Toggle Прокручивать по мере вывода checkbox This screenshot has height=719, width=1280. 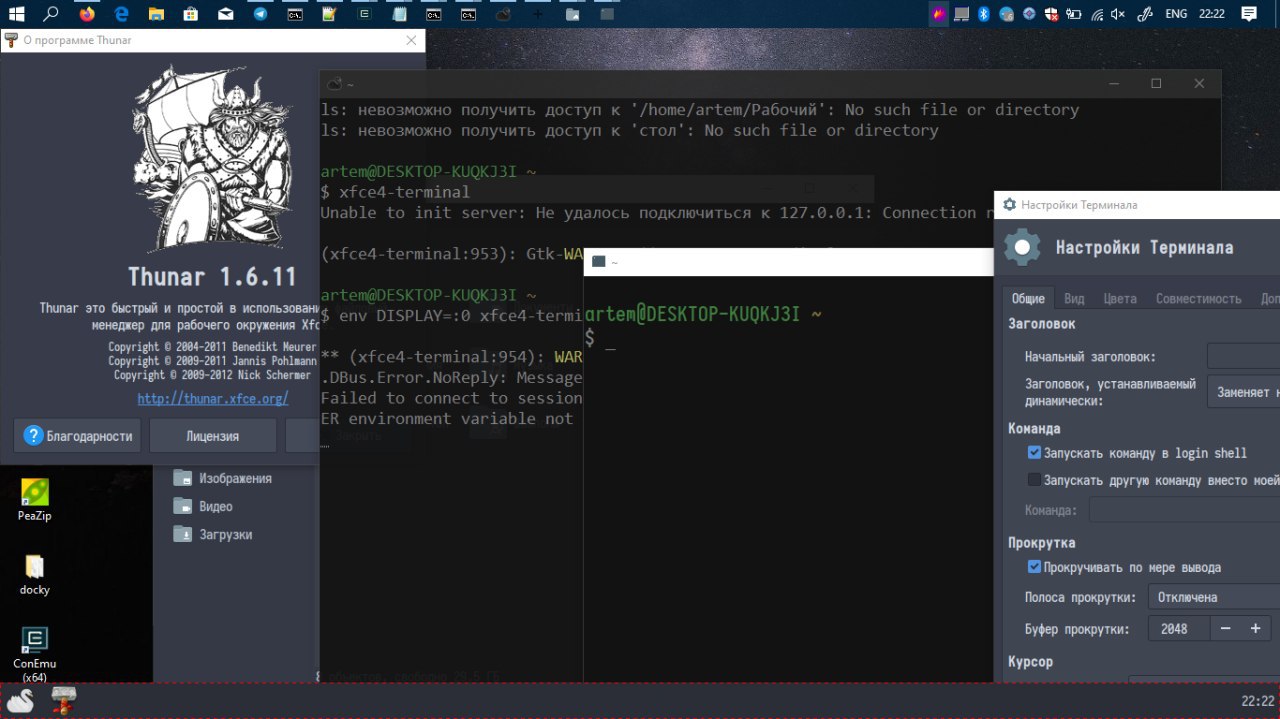point(1034,567)
